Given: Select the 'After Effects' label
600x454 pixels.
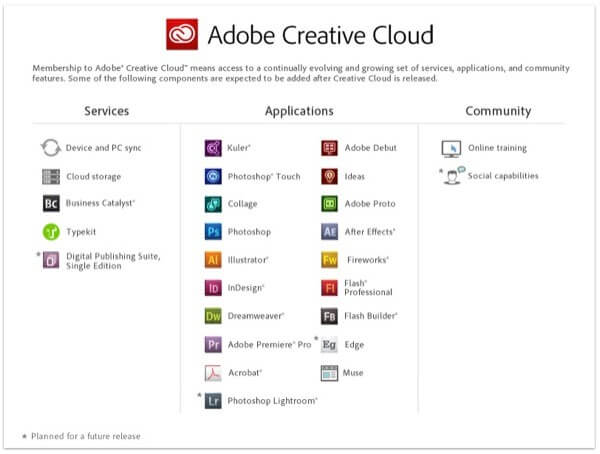Looking at the screenshot, I should [370, 232].
